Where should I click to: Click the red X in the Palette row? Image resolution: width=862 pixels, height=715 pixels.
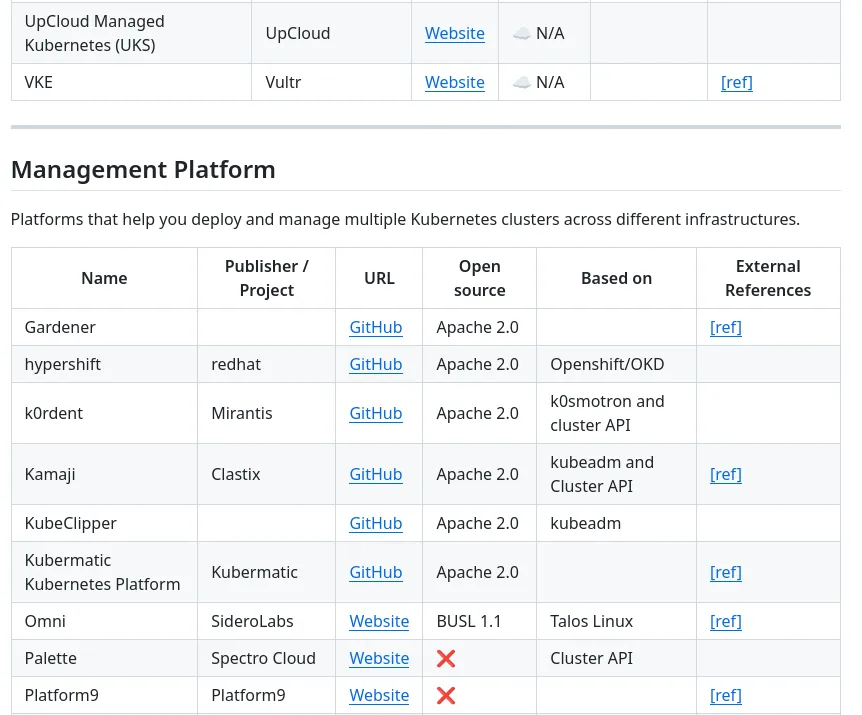tap(445, 658)
